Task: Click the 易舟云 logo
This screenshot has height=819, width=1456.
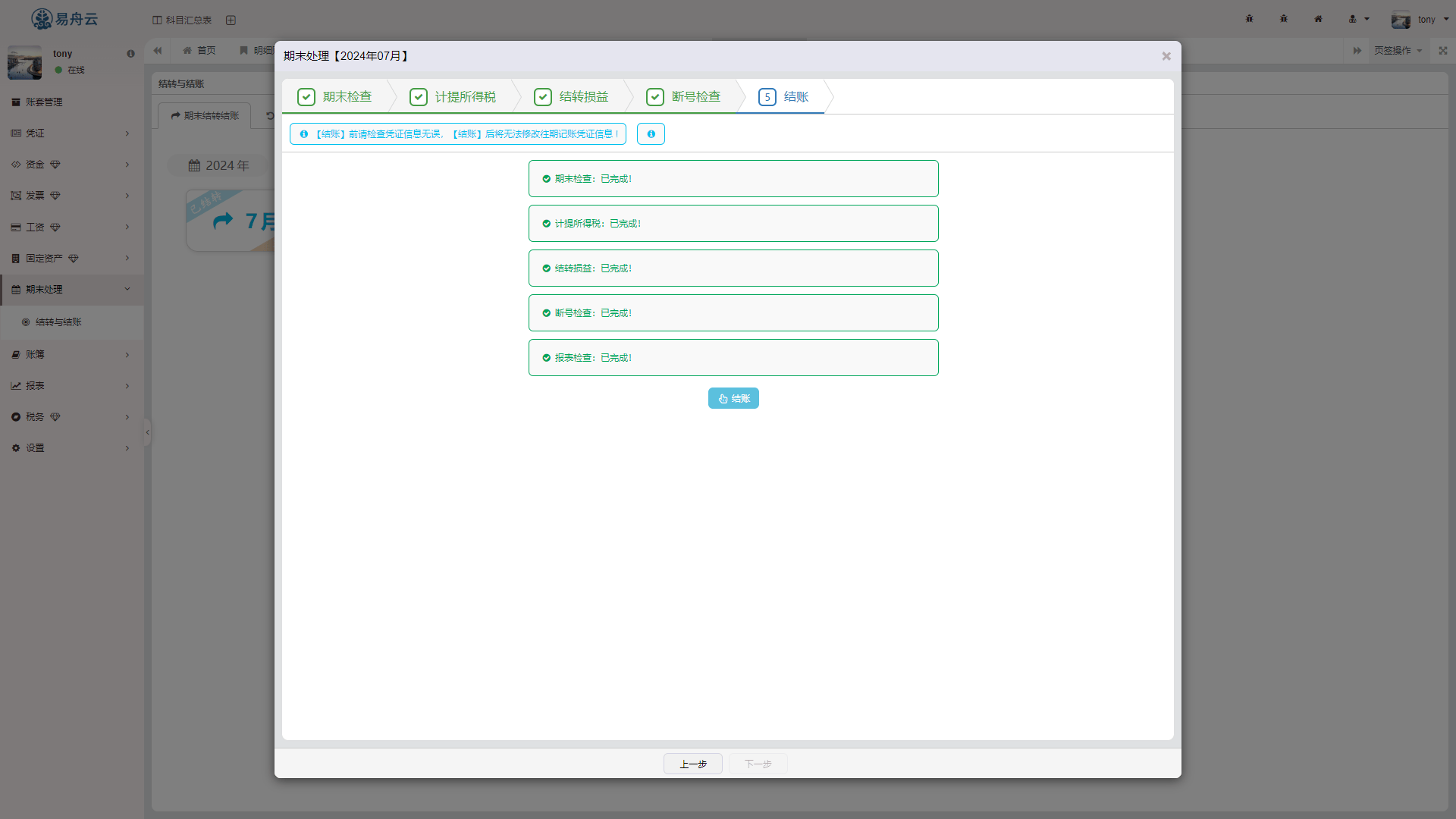Action: 64,19
